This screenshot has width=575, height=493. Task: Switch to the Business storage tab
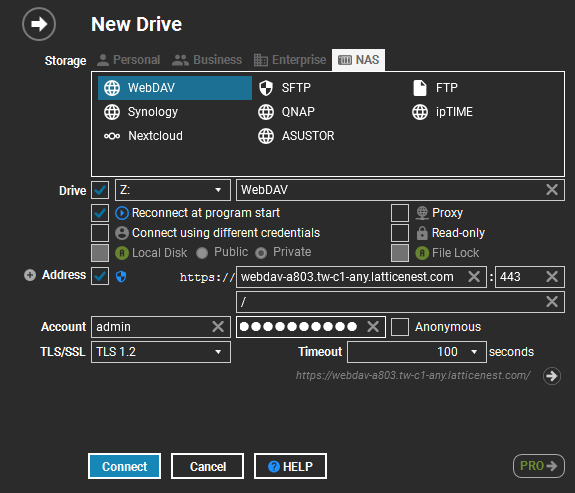click(207, 60)
